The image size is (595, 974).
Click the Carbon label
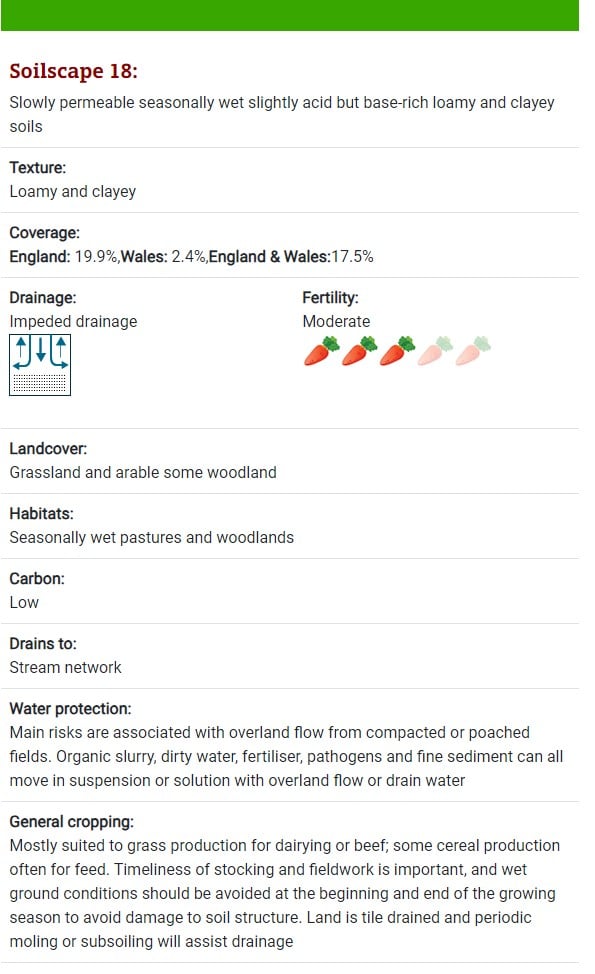(x=37, y=578)
